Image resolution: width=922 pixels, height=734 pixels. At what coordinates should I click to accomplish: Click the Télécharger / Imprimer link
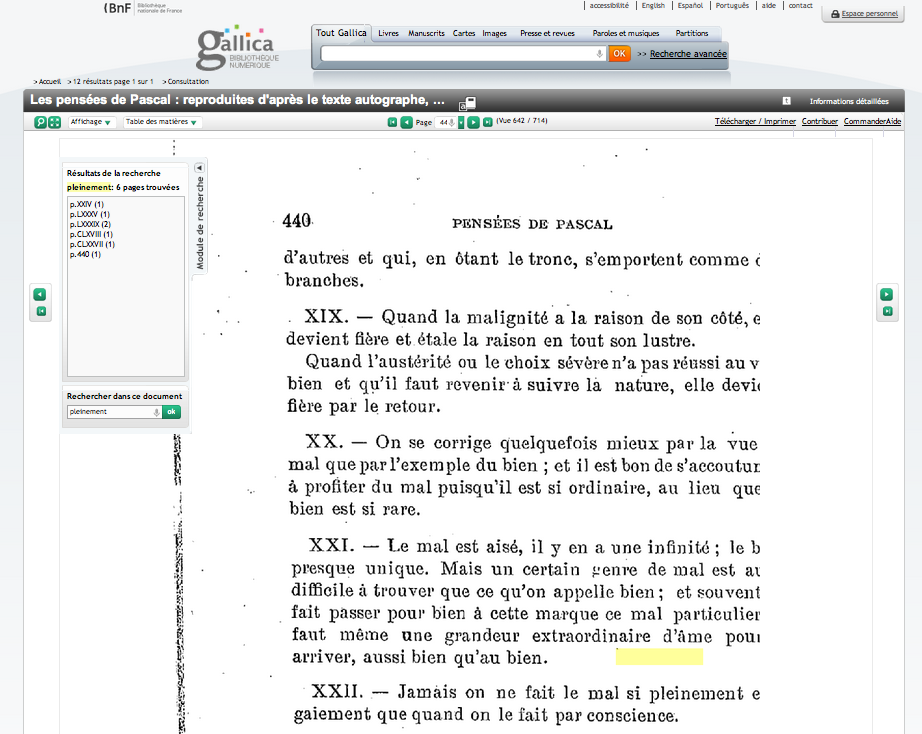coord(755,122)
